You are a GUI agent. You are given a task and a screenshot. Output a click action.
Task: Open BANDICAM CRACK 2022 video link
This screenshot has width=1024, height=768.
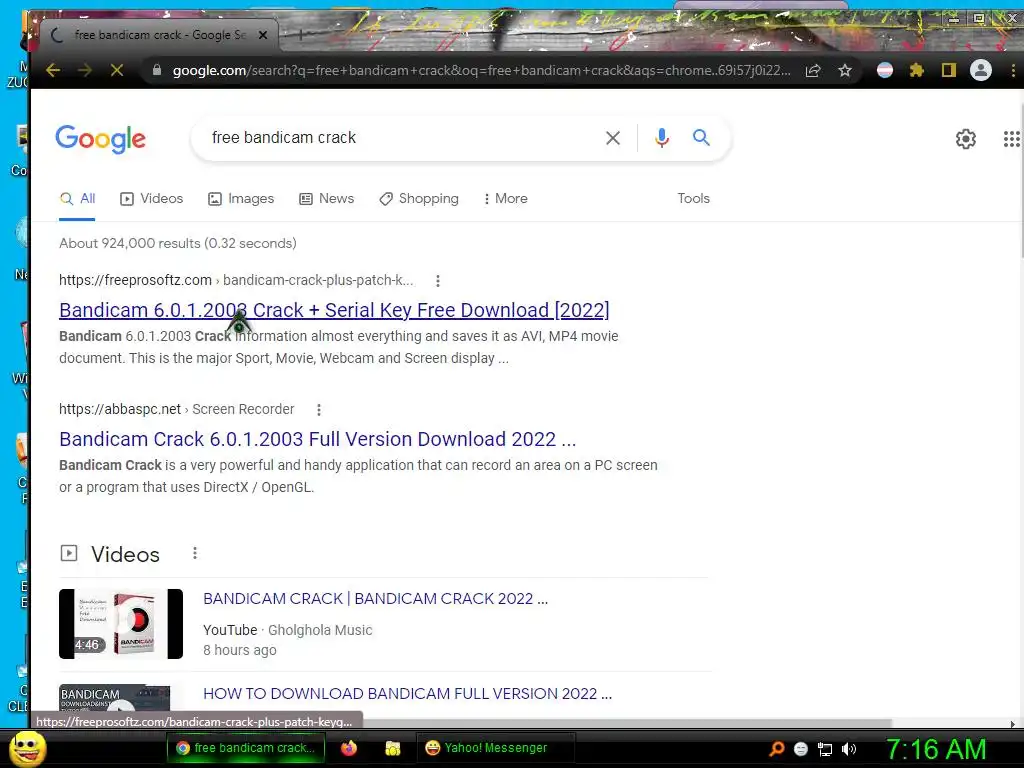tap(376, 599)
